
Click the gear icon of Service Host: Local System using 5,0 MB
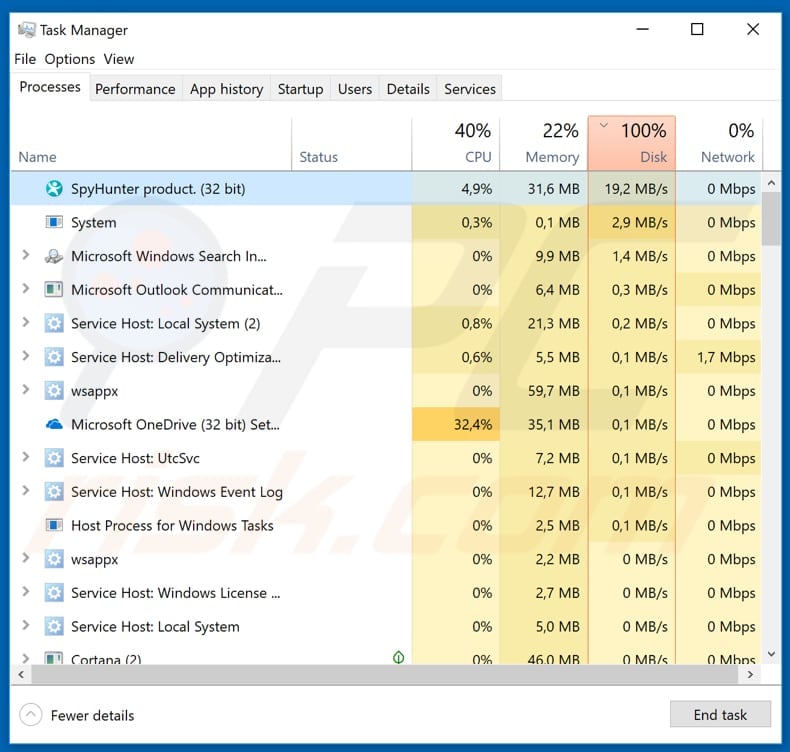[x=54, y=627]
